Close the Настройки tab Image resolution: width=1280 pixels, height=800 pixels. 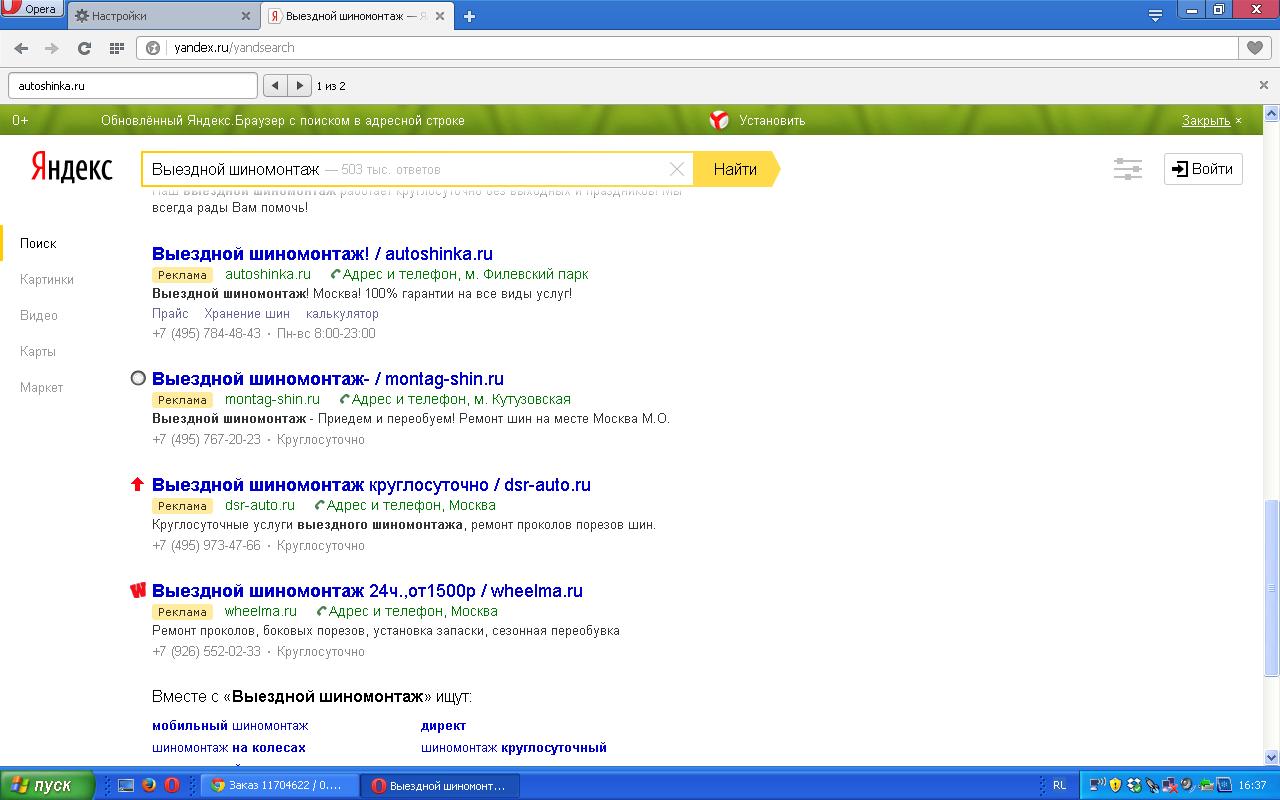click(246, 16)
